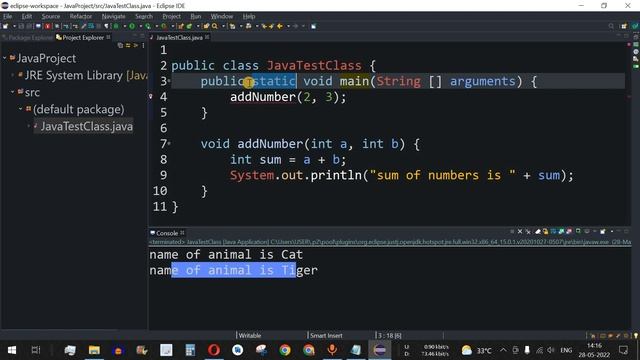The image size is (640, 360).
Task: Open Opera browser from taskbar
Action: coord(214,350)
